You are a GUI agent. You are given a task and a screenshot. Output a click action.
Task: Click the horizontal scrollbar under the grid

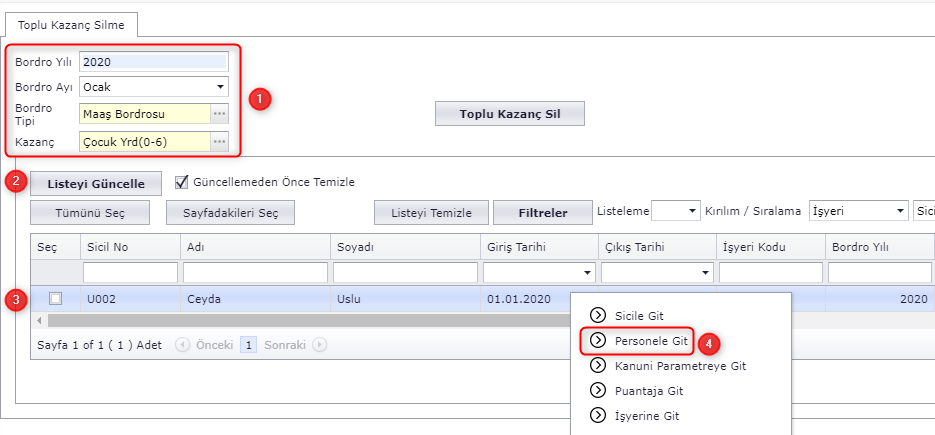coord(300,320)
